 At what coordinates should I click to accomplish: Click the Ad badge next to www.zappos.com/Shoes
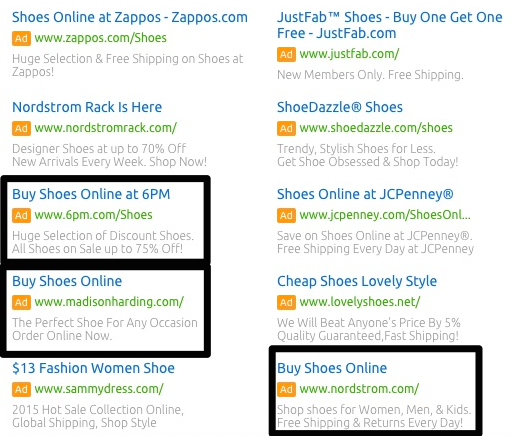pos(21,38)
